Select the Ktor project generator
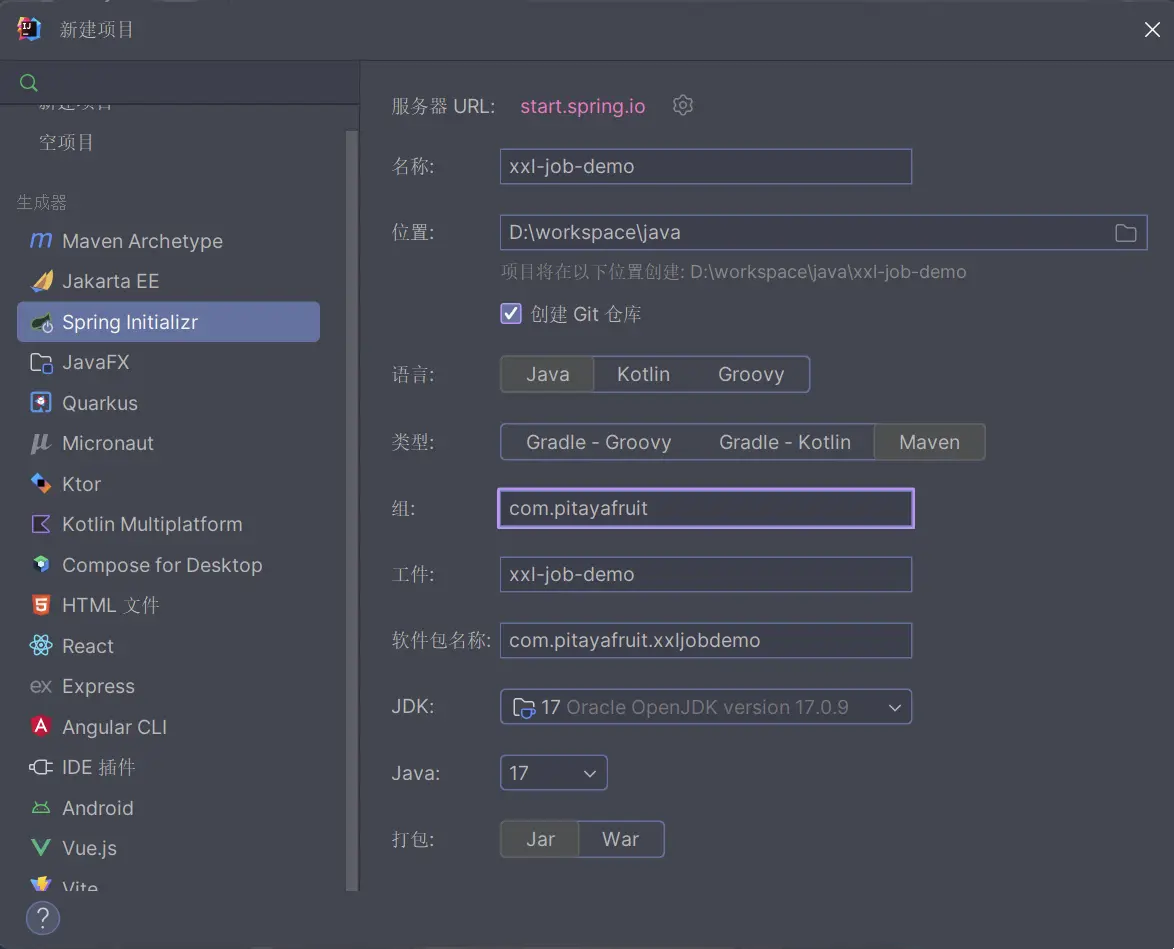This screenshot has width=1174, height=949. [80, 484]
